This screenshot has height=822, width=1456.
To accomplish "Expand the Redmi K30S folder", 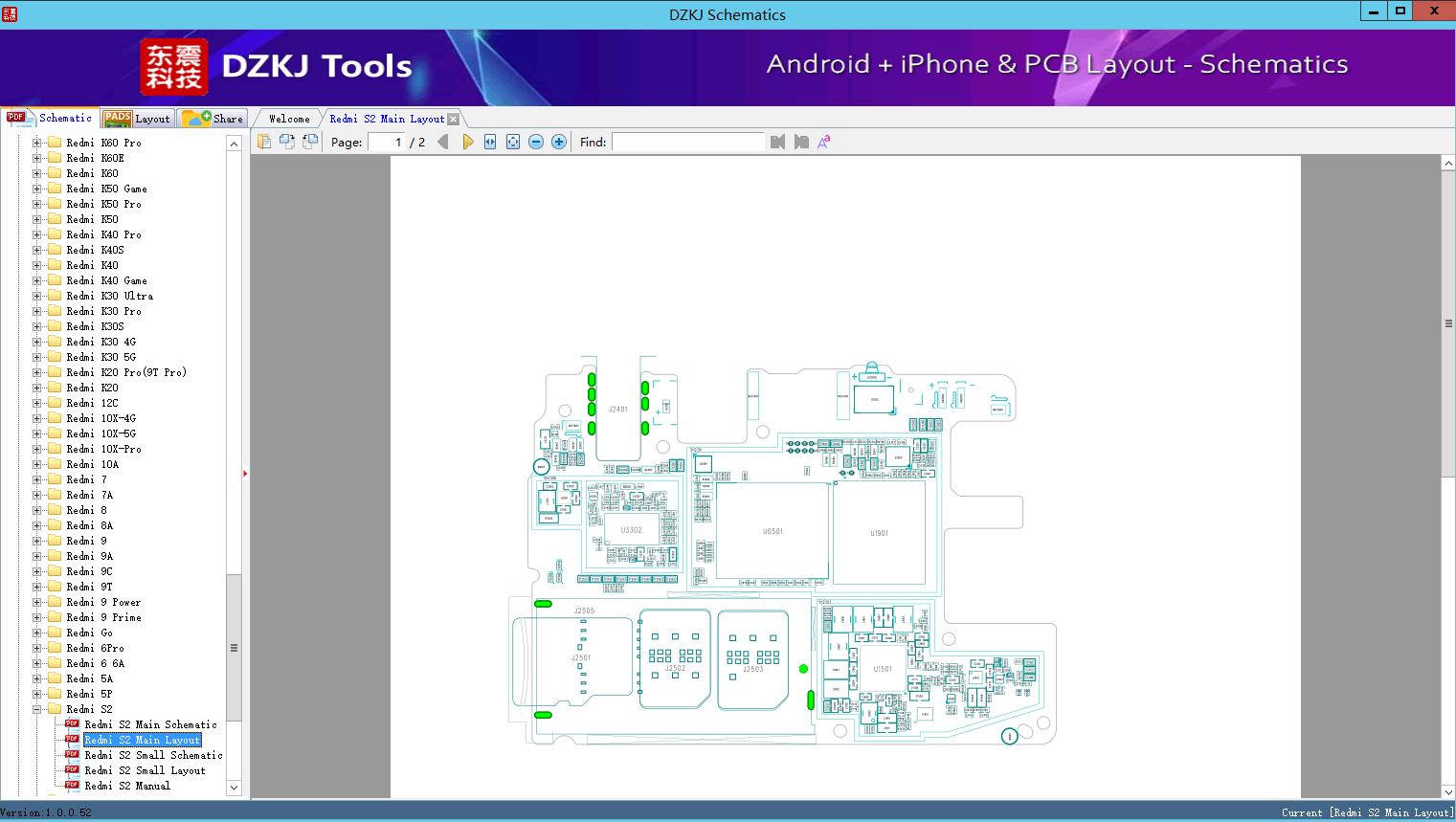I will click(x=37, y=326).
